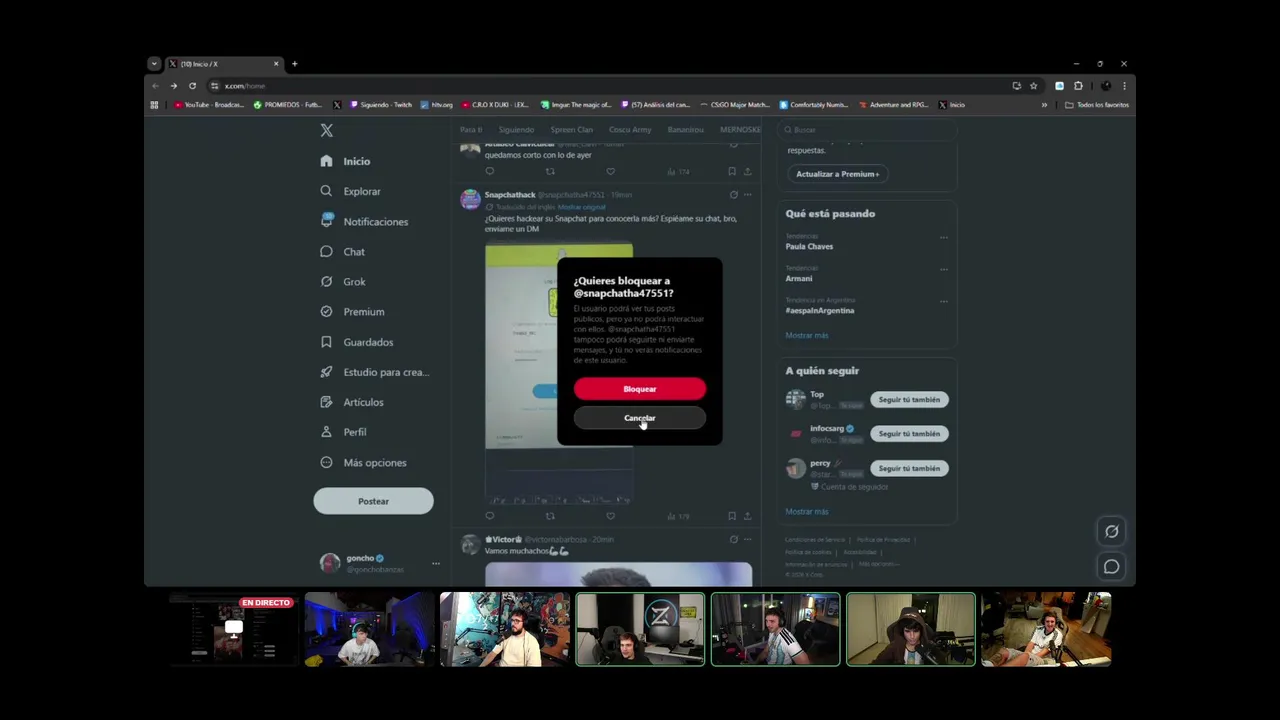Viewport: 1280px width, 720px height.
Task: Go to Inicio in the sidebar
Action: [x=345, y=161]
